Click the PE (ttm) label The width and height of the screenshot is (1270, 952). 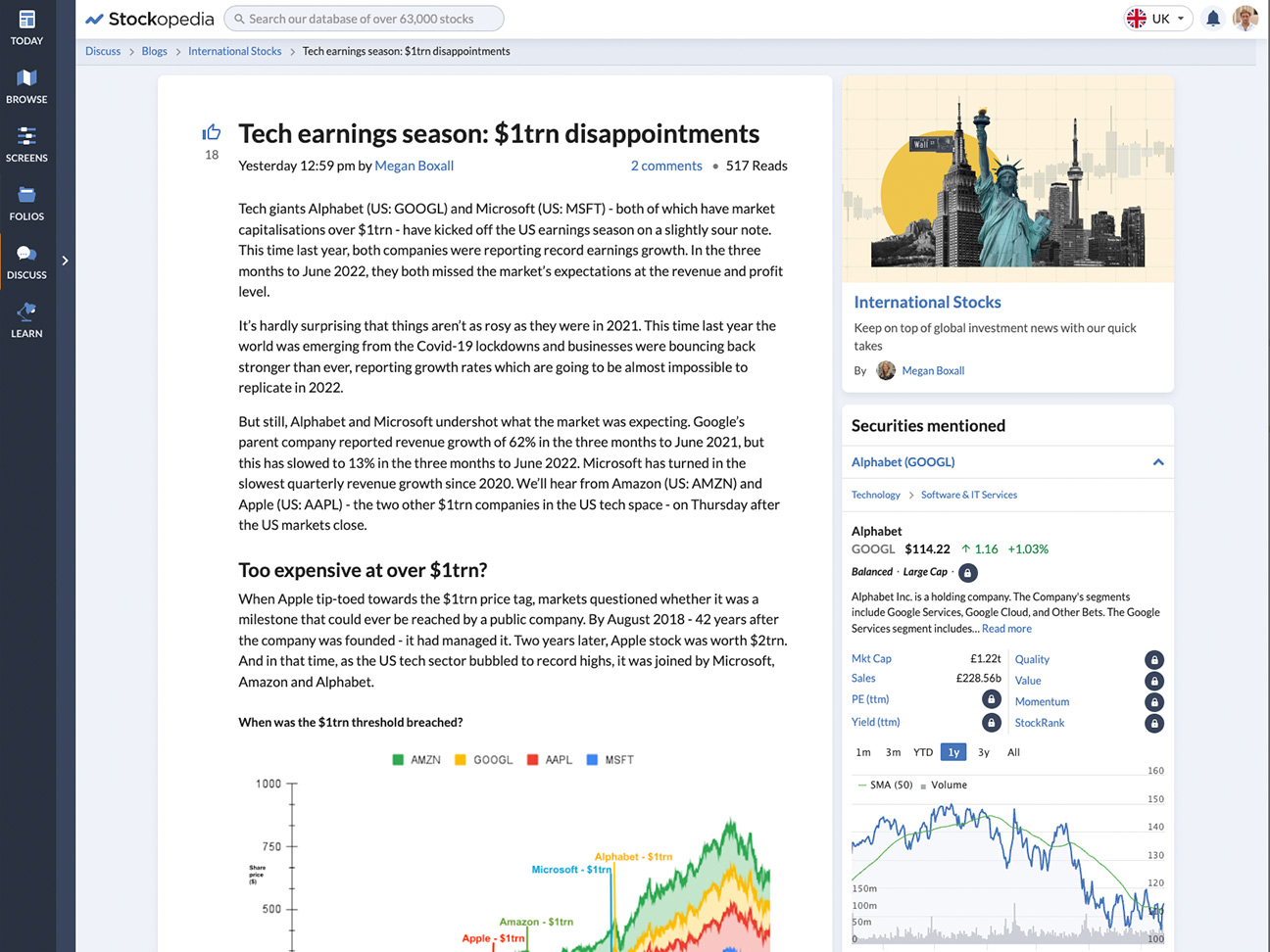(870, 699)
